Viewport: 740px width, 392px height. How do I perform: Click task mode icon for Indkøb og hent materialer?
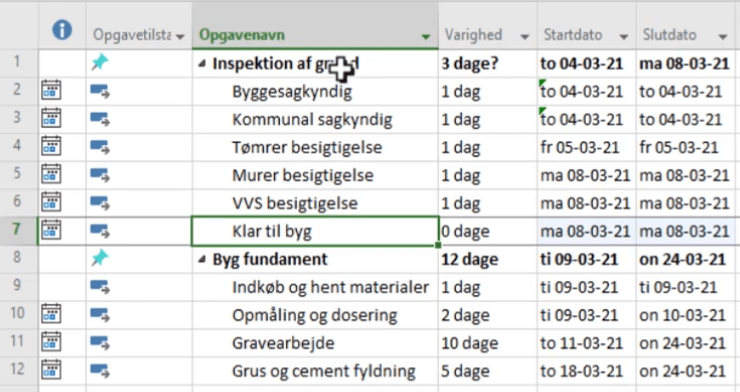coord(100,287)
